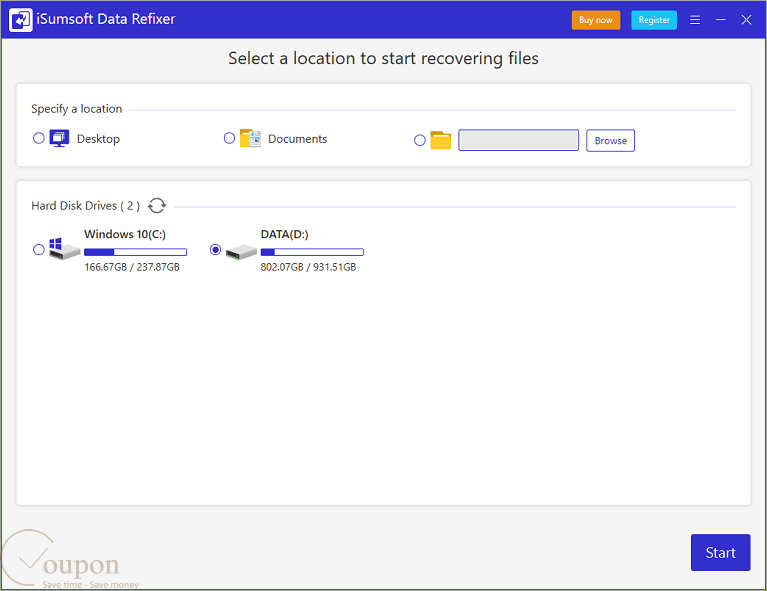Select the Documents radio button
Screen dimensions: 767x591
tap(229, 138)
